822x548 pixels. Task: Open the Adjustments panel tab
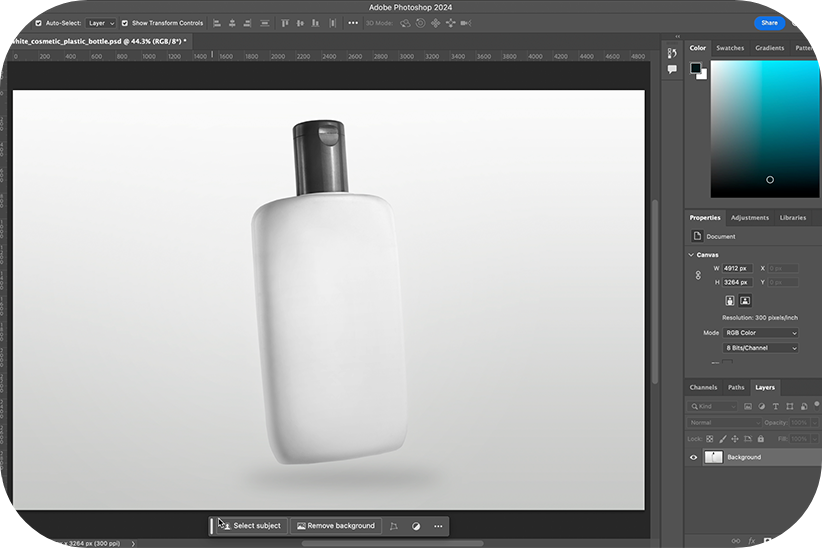[x=750, y=217]
